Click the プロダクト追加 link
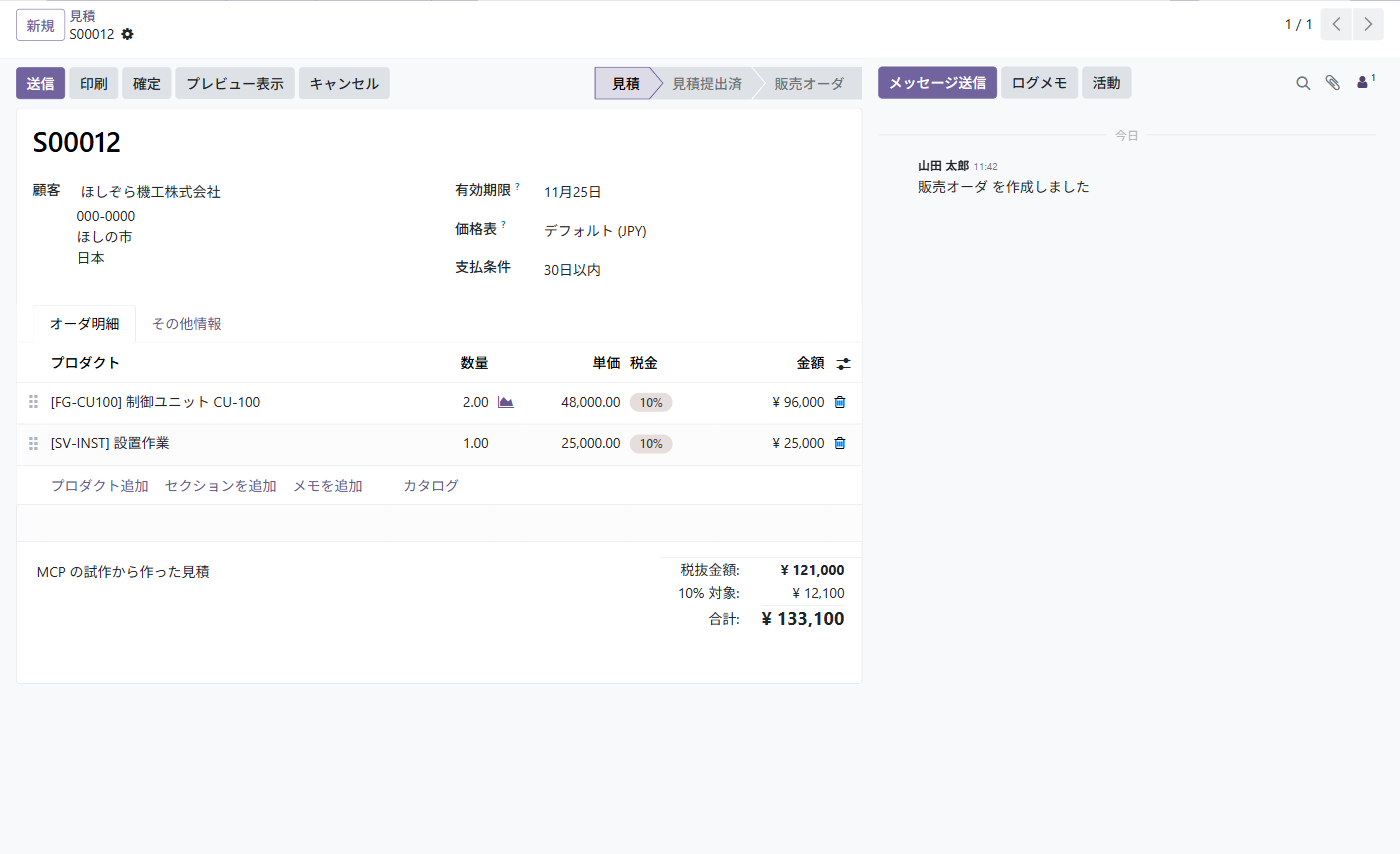Image resolution: width=1400 pixels, height=854 pixels. click(x=100, y=486)
